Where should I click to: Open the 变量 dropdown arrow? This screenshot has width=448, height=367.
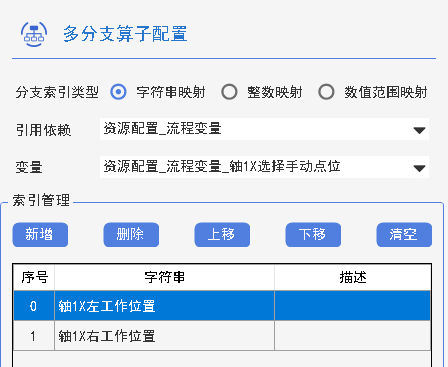pyautogui.click(x=419, y=168)
